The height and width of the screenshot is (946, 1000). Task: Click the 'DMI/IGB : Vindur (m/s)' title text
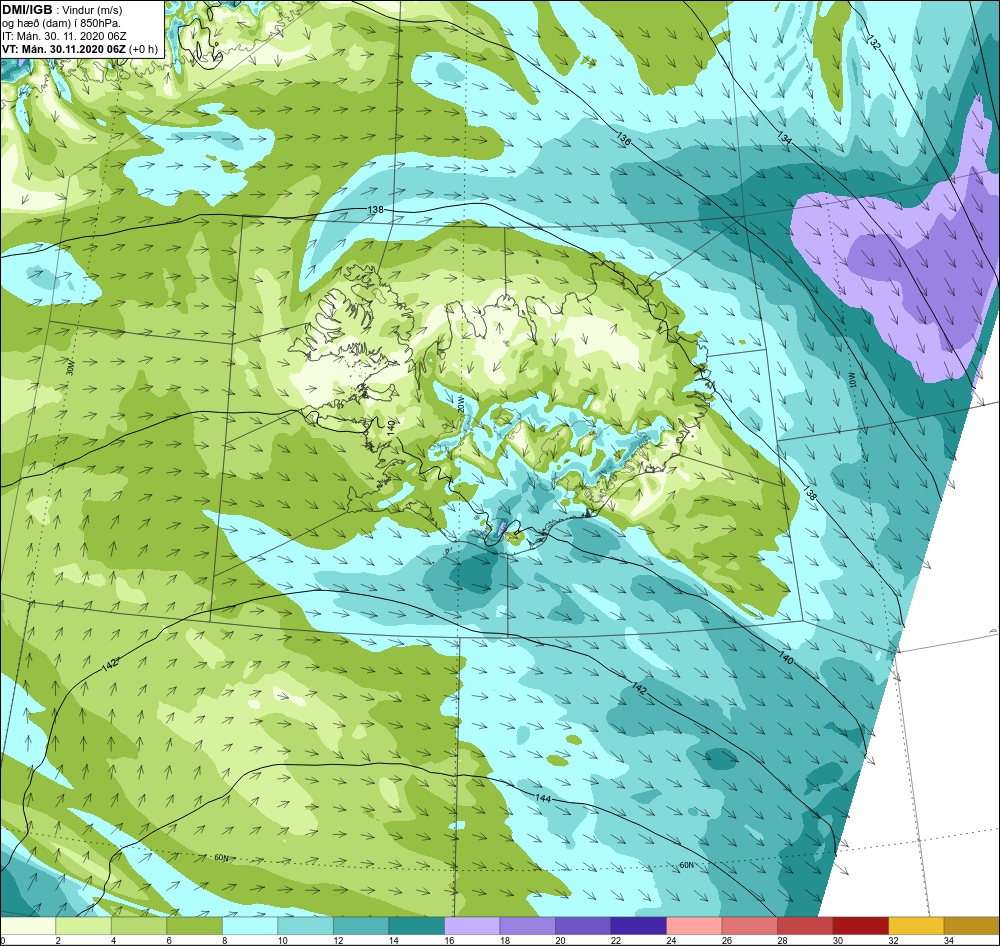click(62, 10)
